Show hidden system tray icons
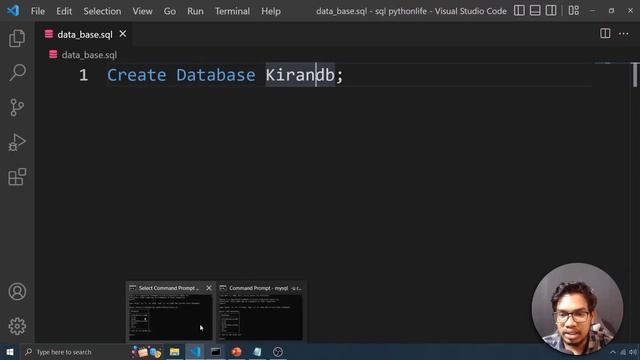 [613, 352]
